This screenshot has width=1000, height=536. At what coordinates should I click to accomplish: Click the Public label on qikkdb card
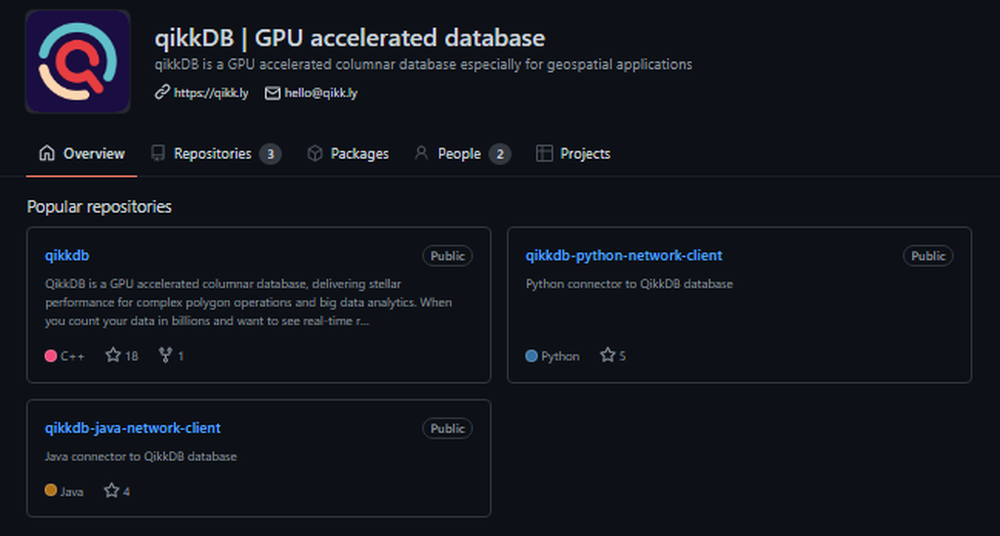[x=448, y=256]
